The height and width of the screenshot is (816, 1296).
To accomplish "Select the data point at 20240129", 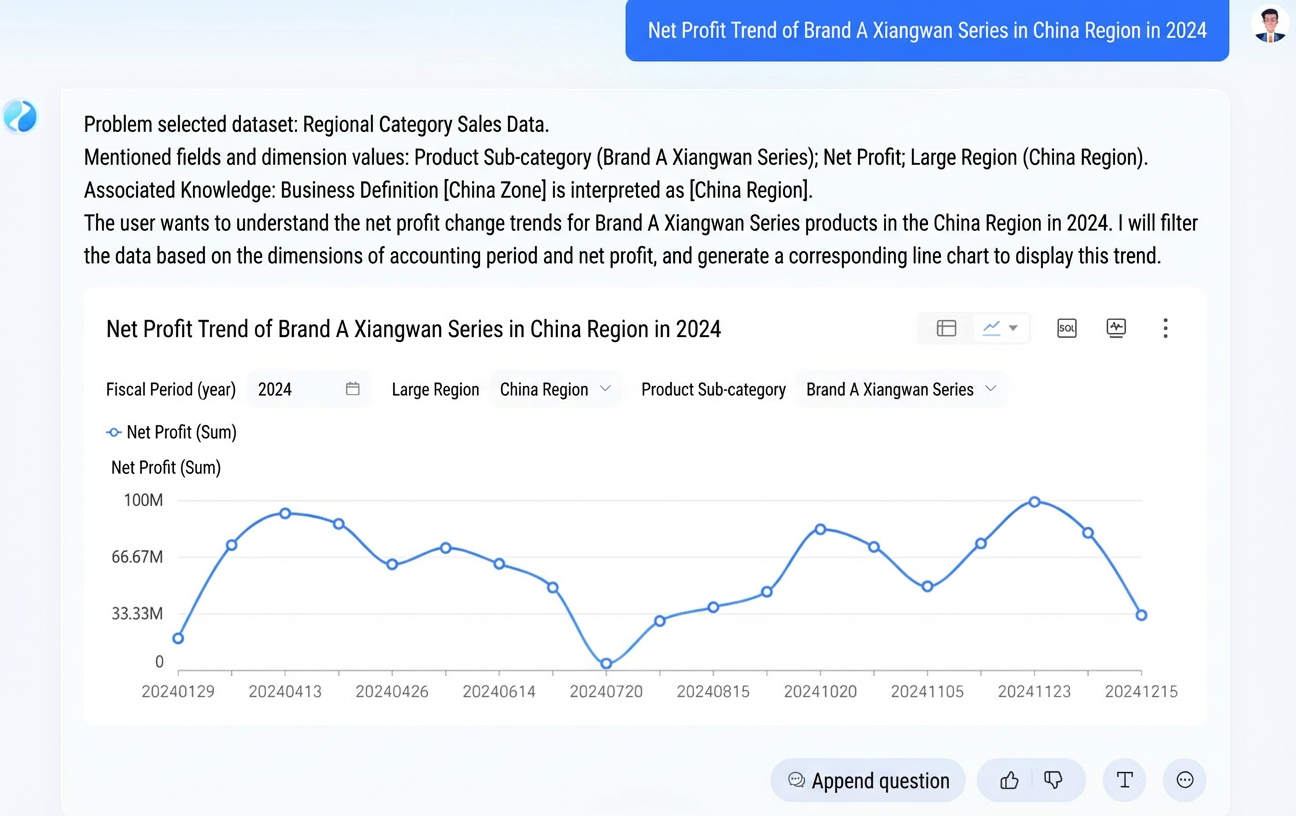I will point(178,638).
